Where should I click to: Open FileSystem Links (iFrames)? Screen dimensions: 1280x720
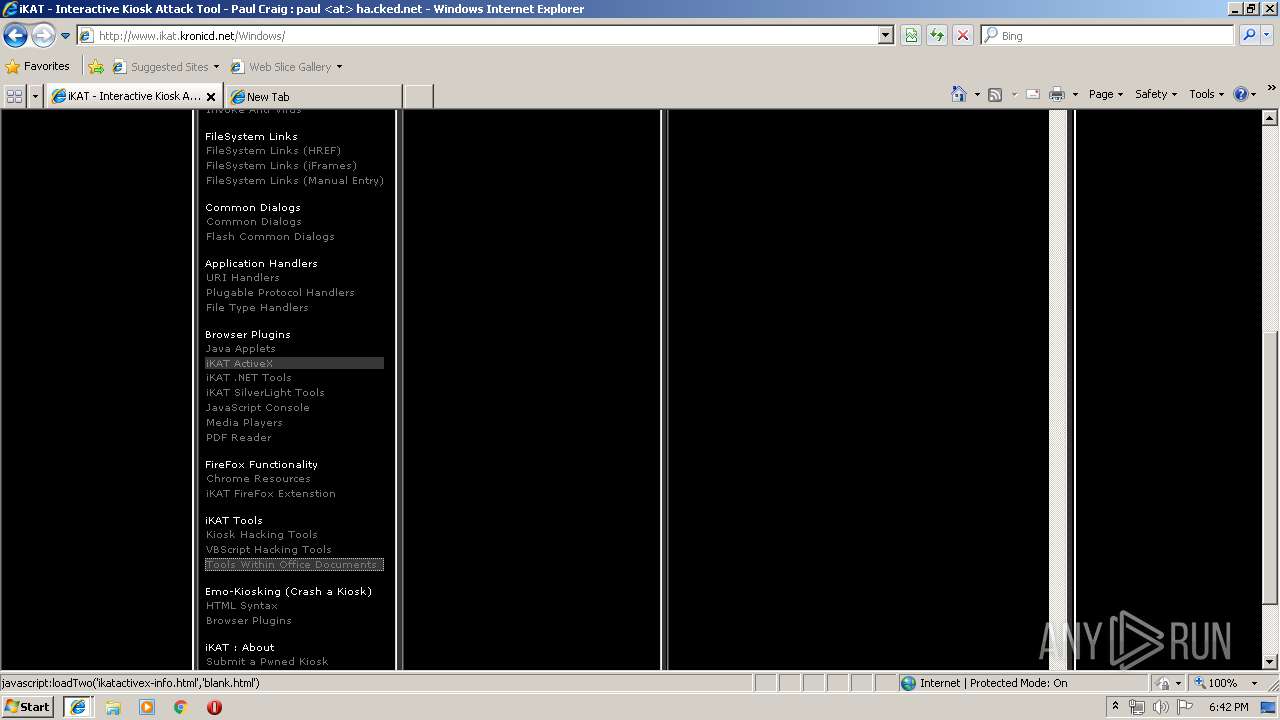(281, 166)
